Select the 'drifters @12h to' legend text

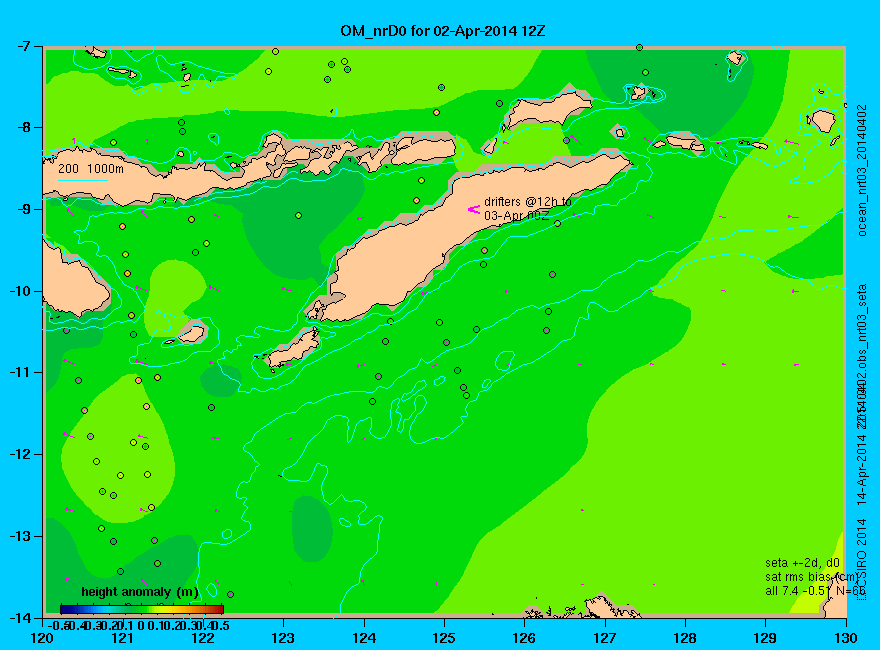coord(528,202)
